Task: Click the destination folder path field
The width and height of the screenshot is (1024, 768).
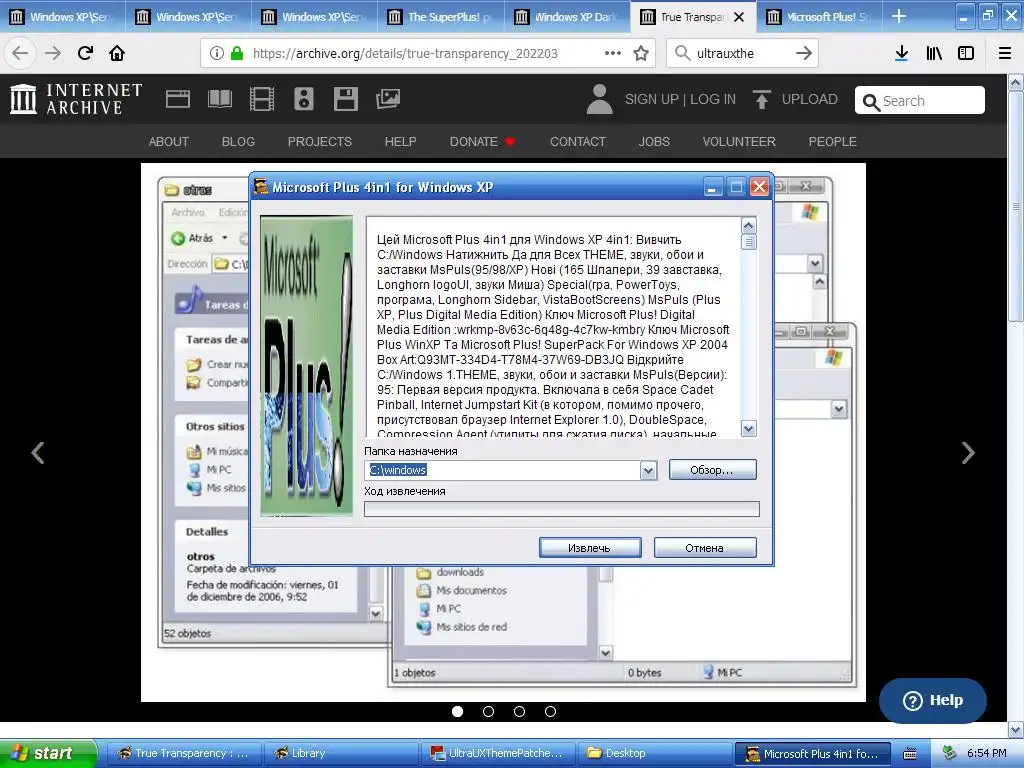Action: 502,470
